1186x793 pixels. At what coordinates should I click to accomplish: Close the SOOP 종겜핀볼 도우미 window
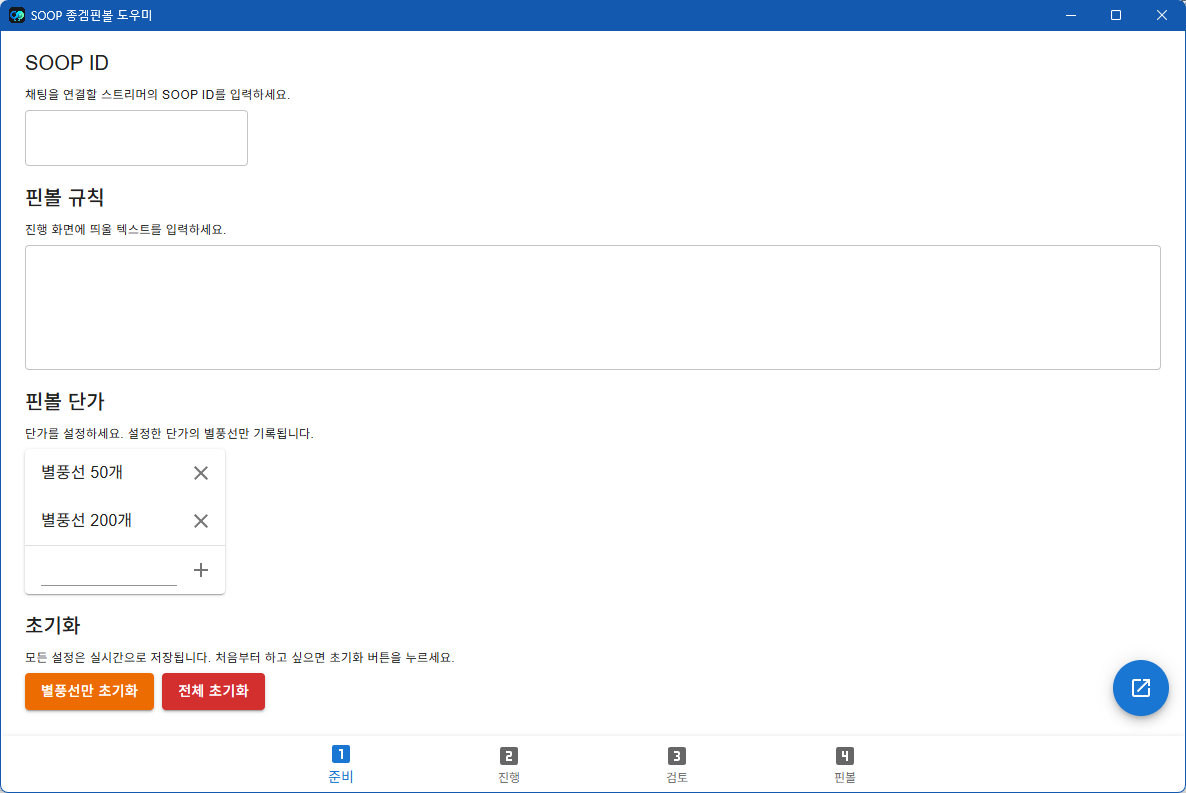1162,15
